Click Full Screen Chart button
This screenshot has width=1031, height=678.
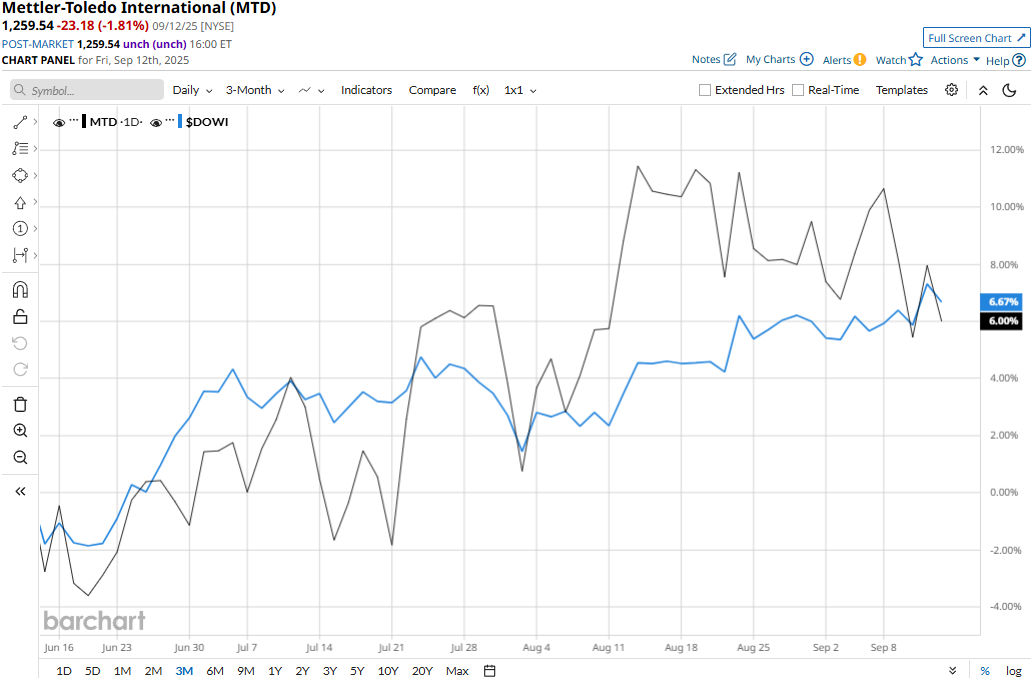pos(976,38)
